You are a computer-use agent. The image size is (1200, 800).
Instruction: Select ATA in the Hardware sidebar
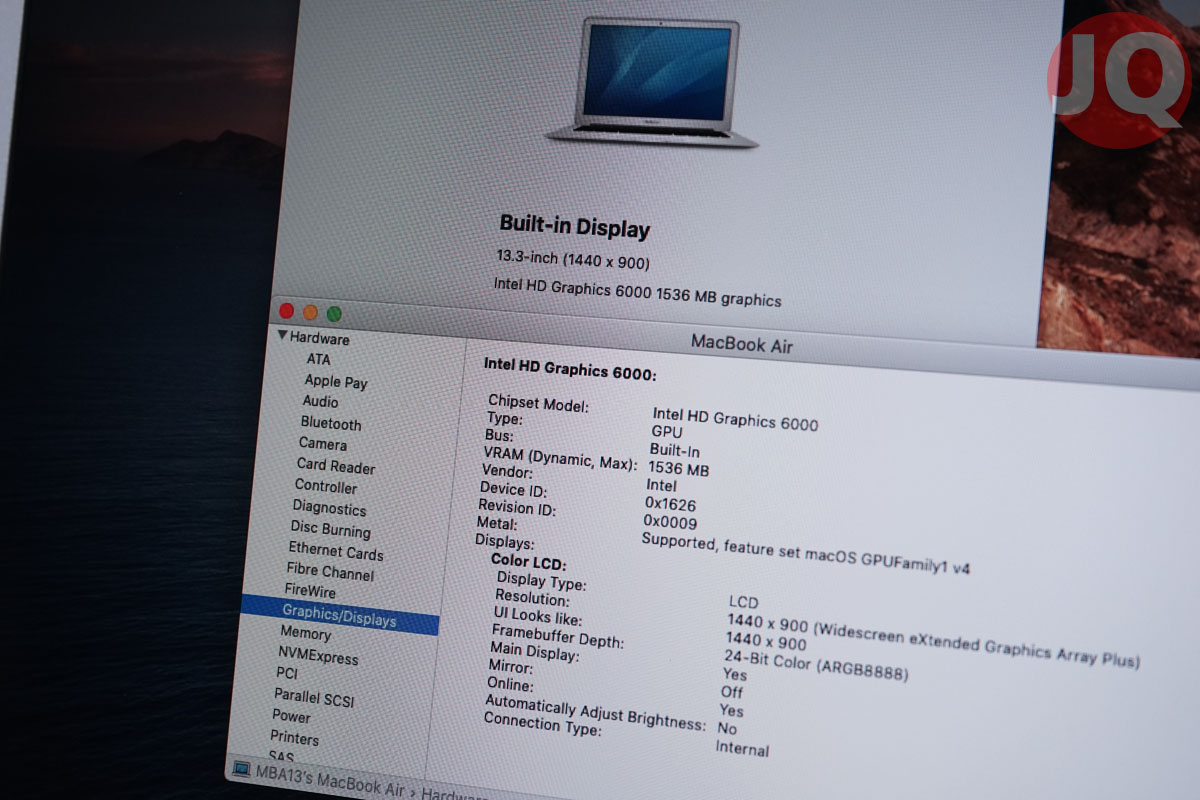318,359
